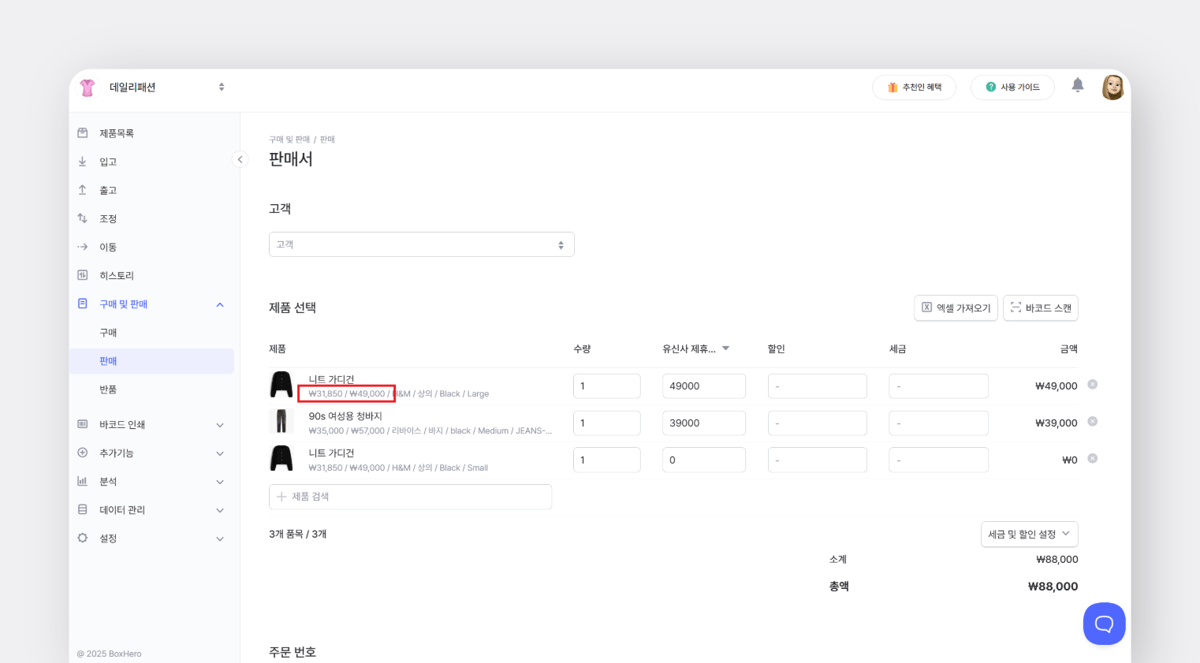
Task: Click the 엑셀 가져오기 button
Action: coord(954,308)
